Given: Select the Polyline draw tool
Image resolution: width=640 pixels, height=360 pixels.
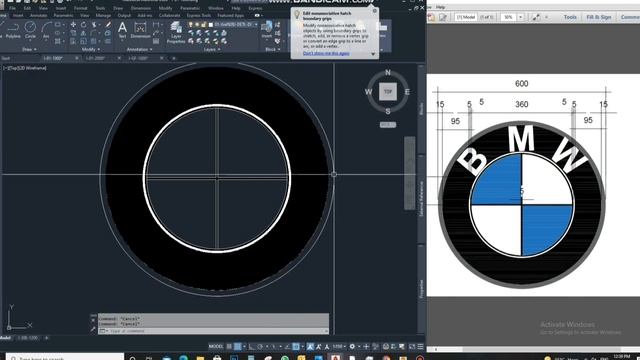Looking at the screenshot, I should coord(13,30).
